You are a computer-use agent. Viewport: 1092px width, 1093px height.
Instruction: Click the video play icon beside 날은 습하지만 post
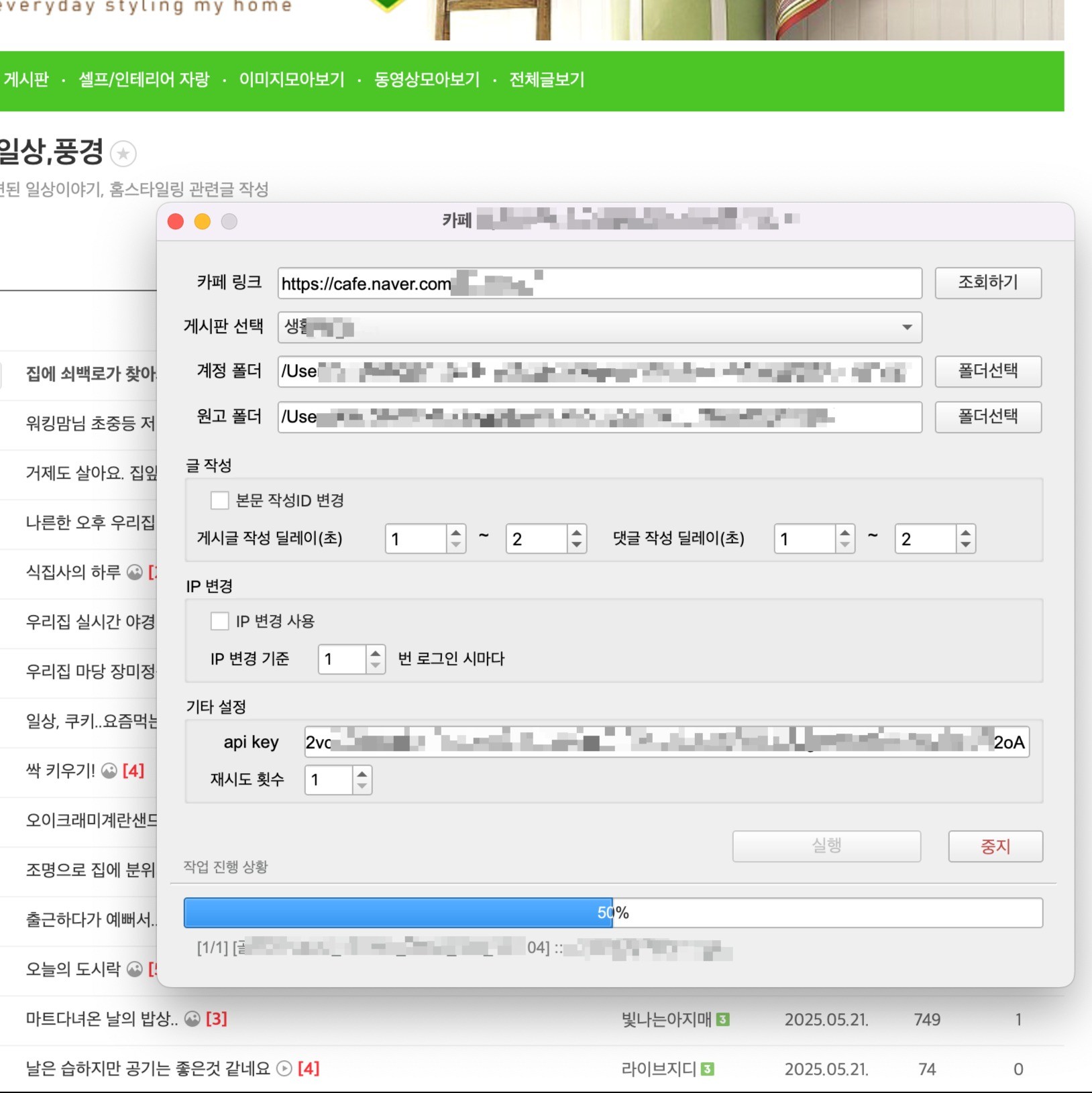tap(284, 1069)
